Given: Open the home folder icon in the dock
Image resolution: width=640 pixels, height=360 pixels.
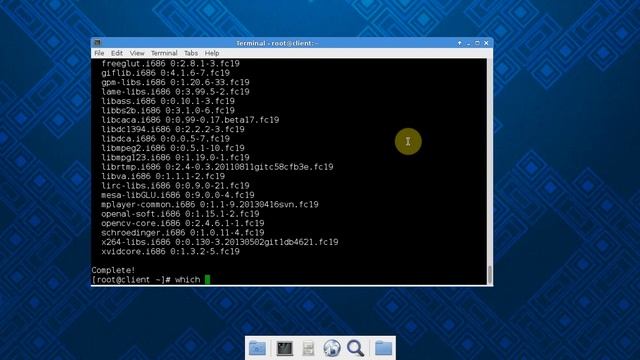Looking at the screenshot, I should 258,348.
